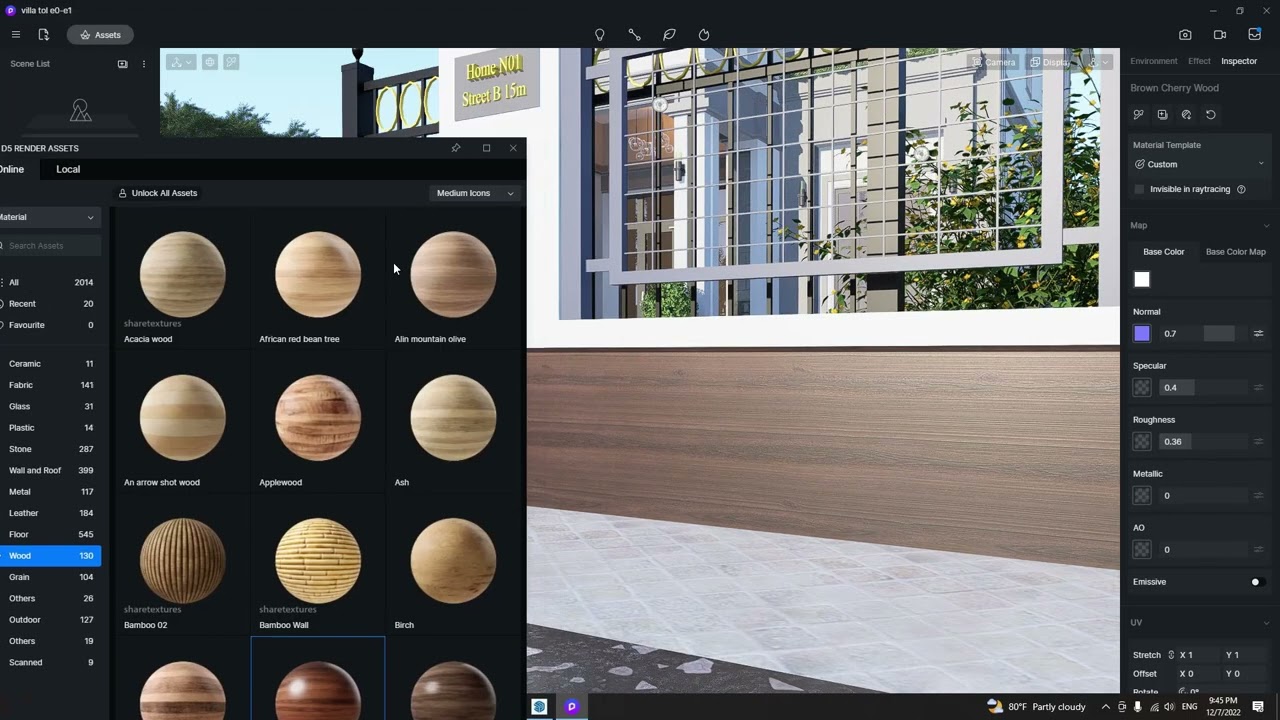
Task: Open the render queue inbox icon
Action: 1255,35
